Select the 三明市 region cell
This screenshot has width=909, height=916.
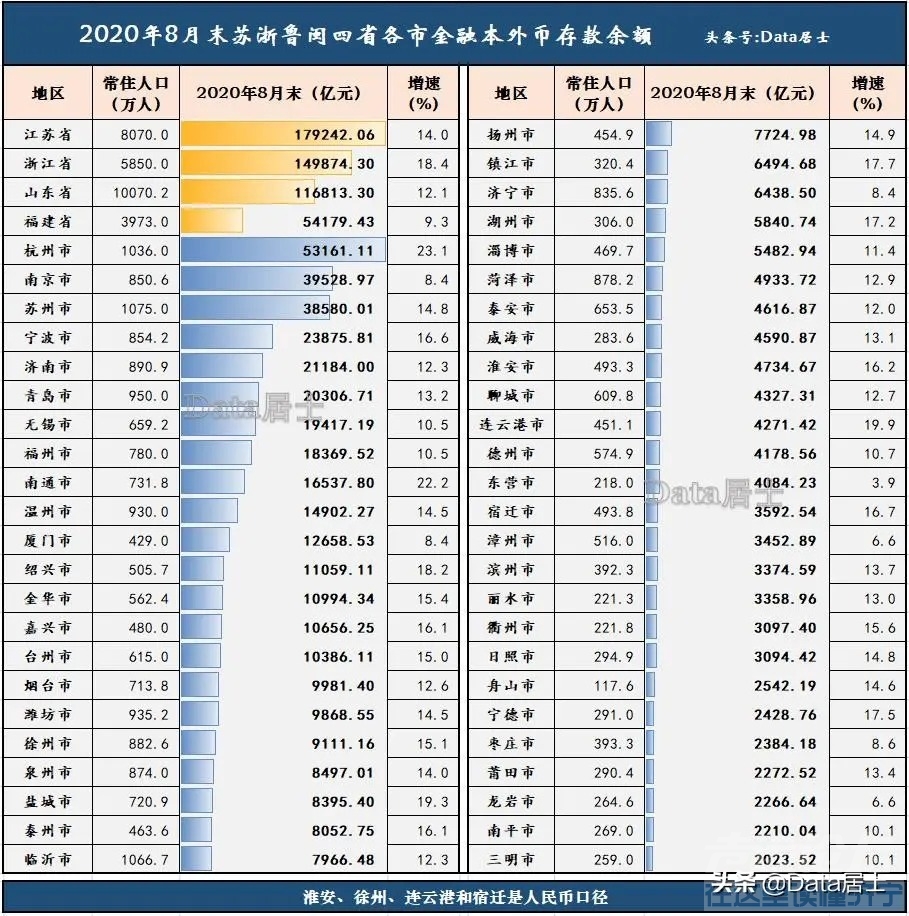pyautogui.click(x=513, y=858)
